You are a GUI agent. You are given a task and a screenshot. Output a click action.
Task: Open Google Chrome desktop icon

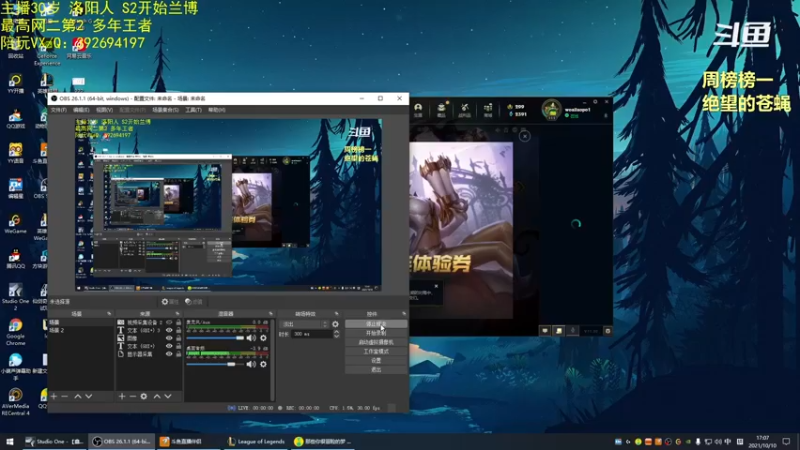point(15,332)
